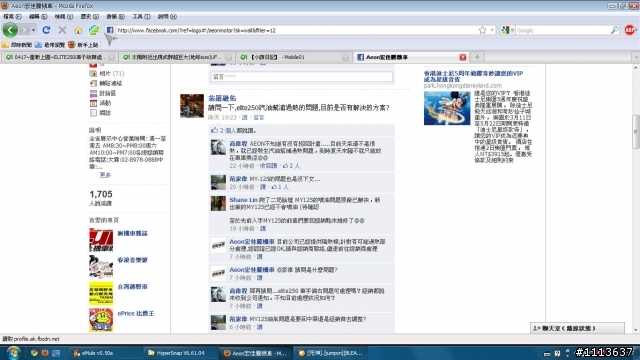Click the thumbs-up '2 people like this' icon
Viewport: 640px width, 360px height.
215,130
